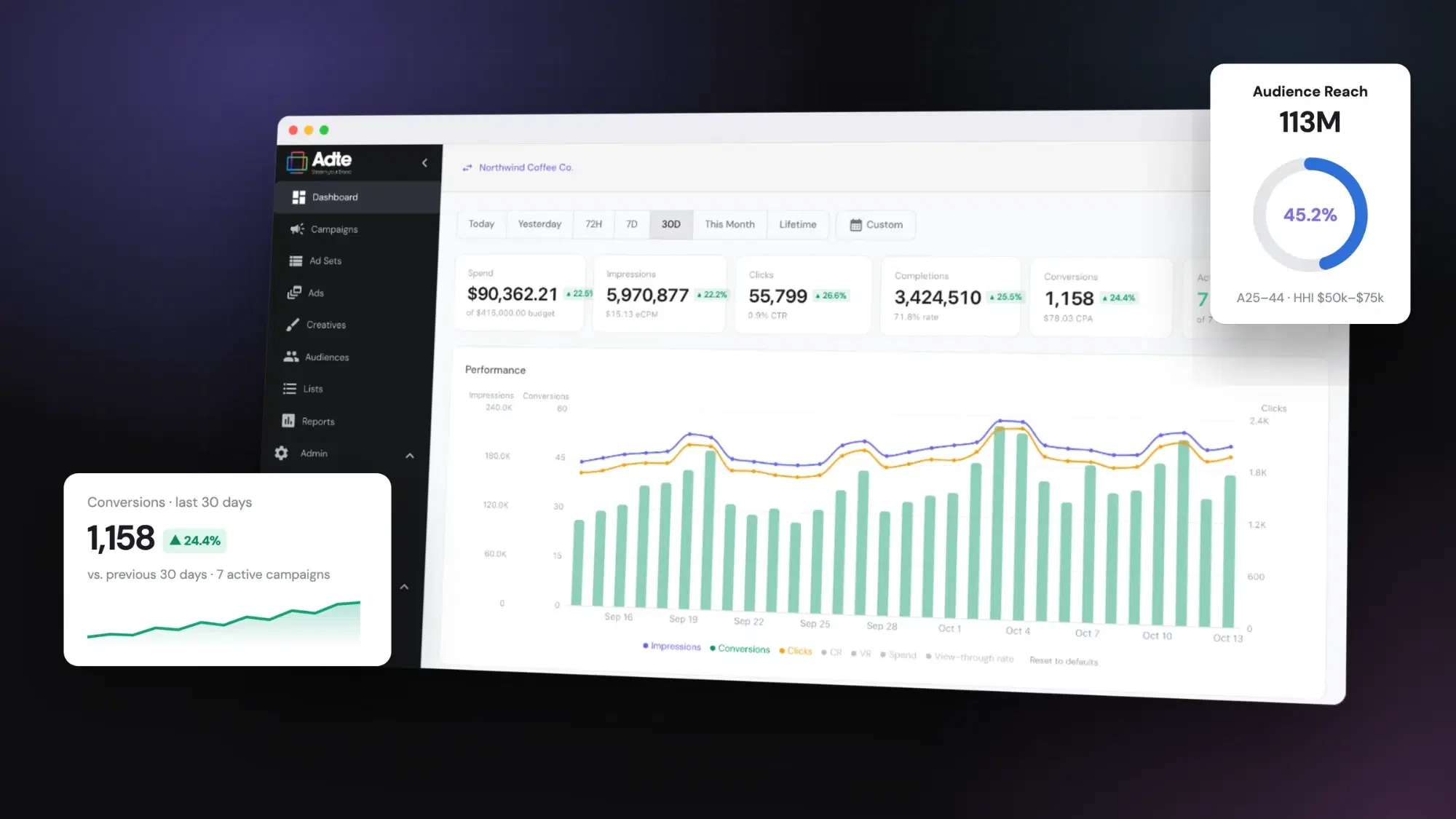This screenshot has height=819, width=1456.
Task: Click the macOS yellow minimize window button
Action: 309,130
